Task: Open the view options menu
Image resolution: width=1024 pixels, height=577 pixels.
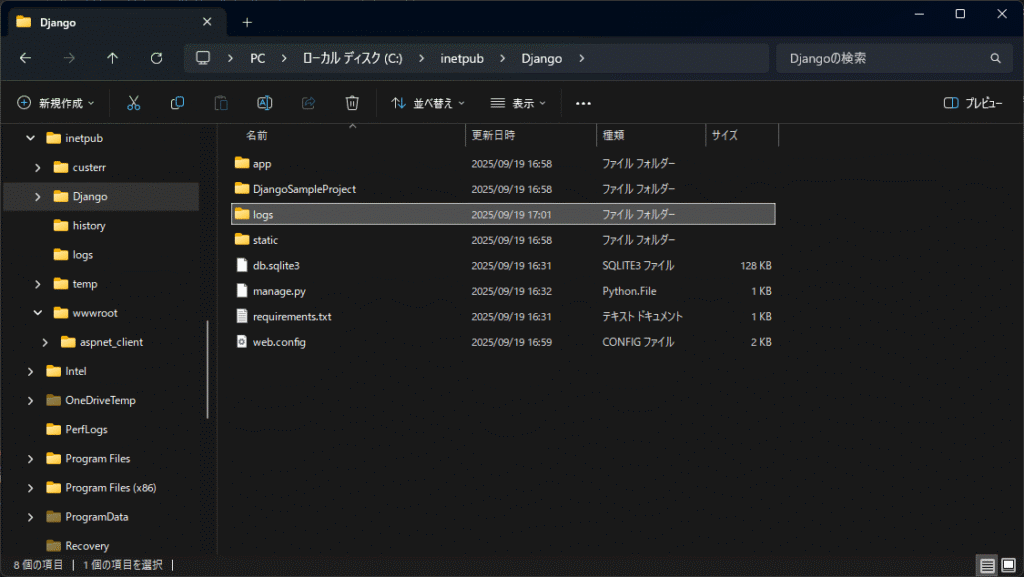Action: [518, 103]
